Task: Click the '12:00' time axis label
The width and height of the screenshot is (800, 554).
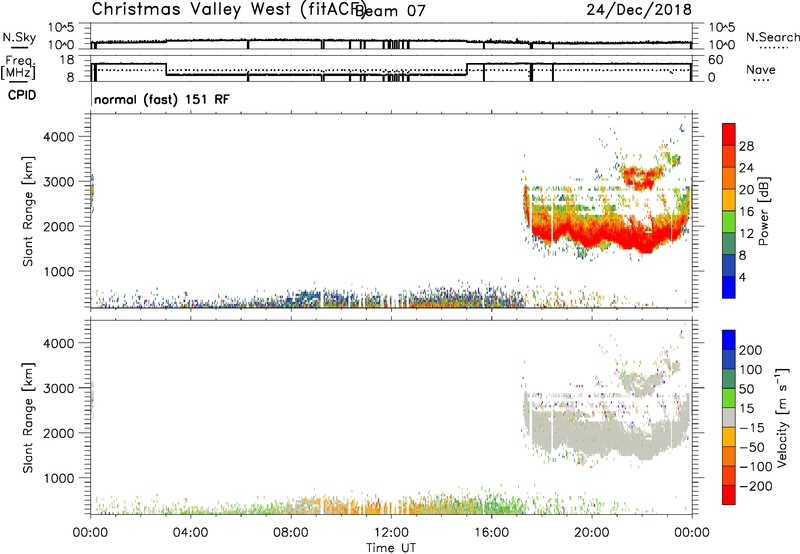Action: click(391, 533)
